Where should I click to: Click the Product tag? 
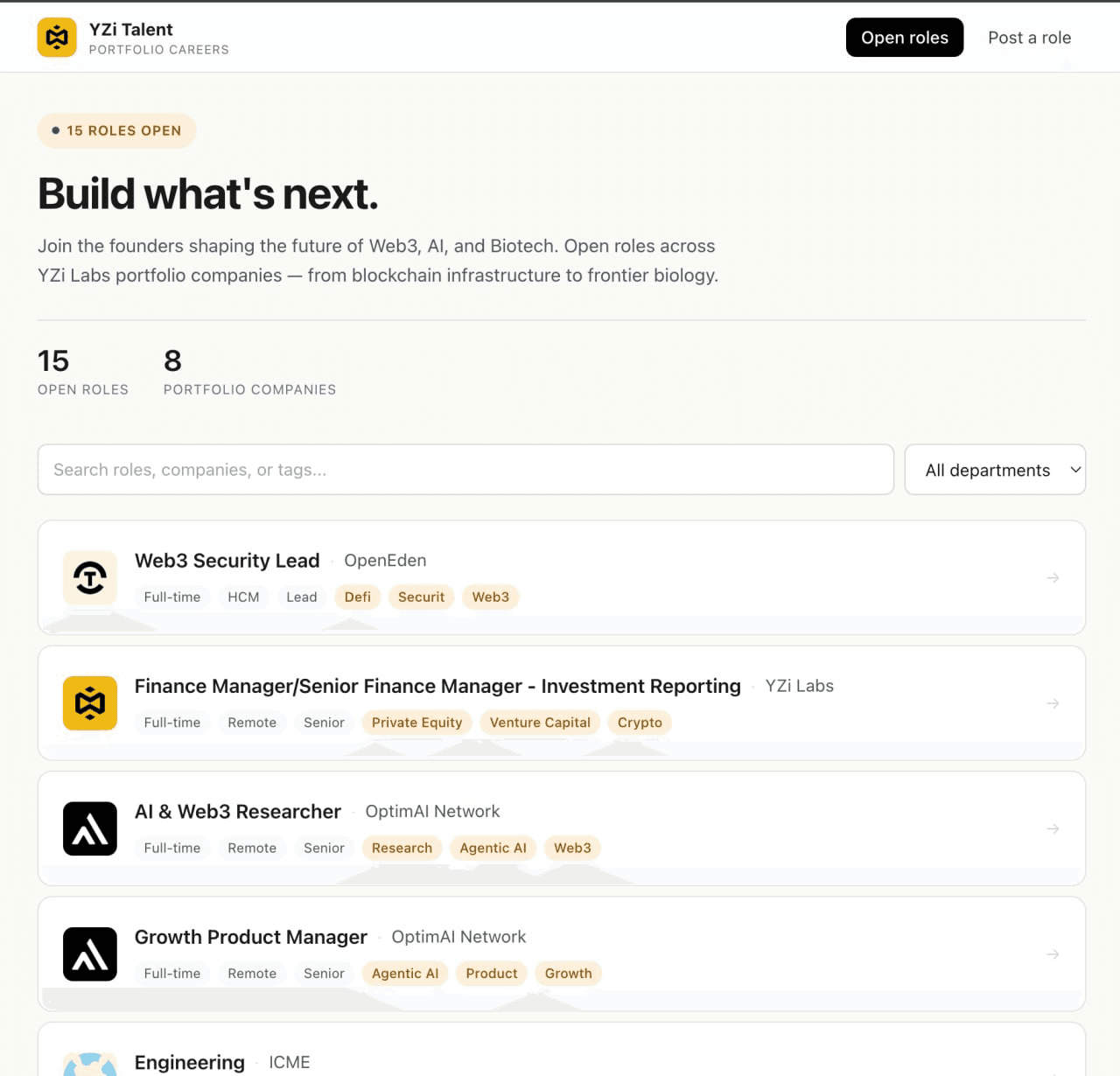(x=492, y=974)
